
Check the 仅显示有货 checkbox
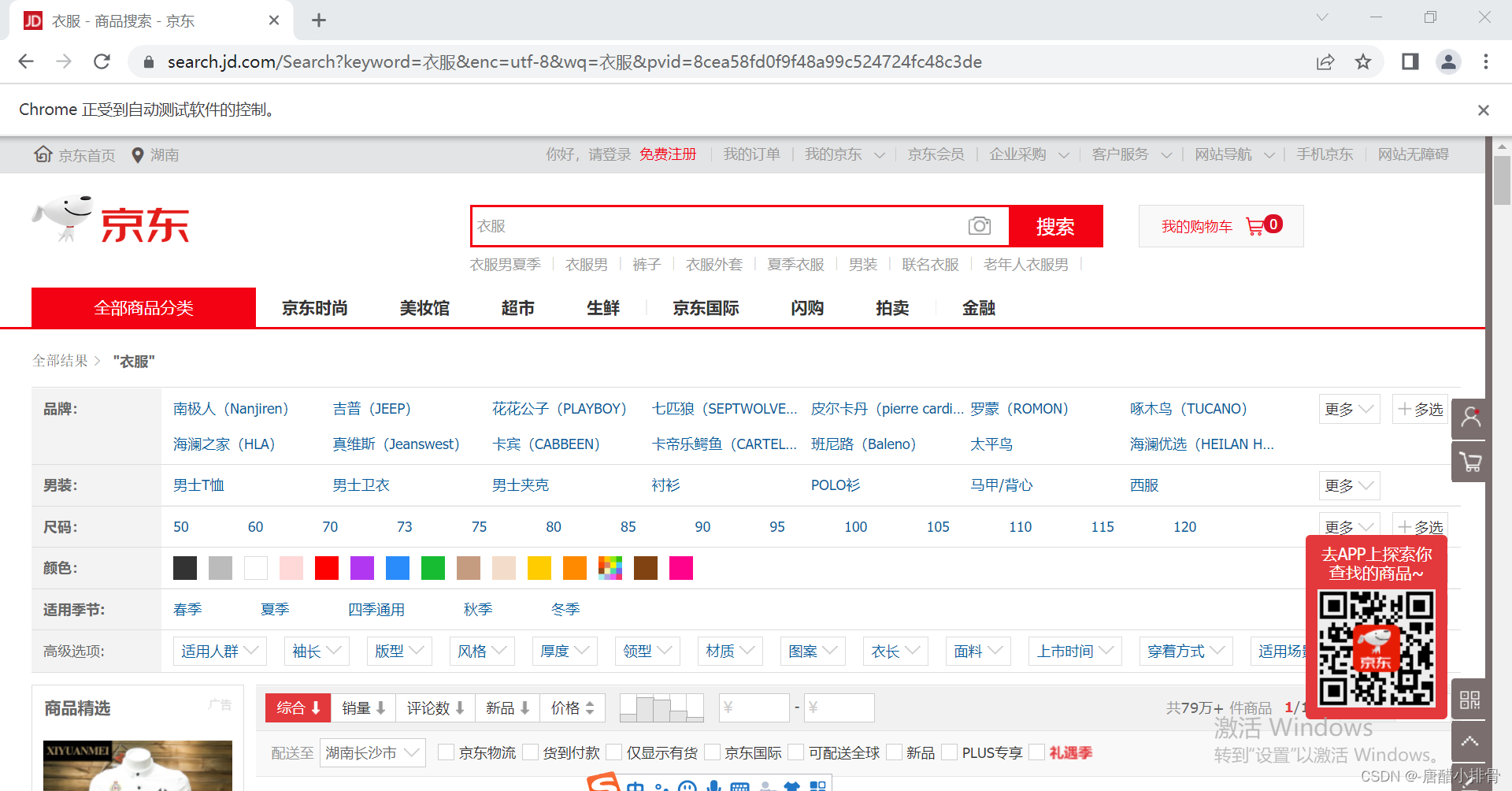click(614, 752)
